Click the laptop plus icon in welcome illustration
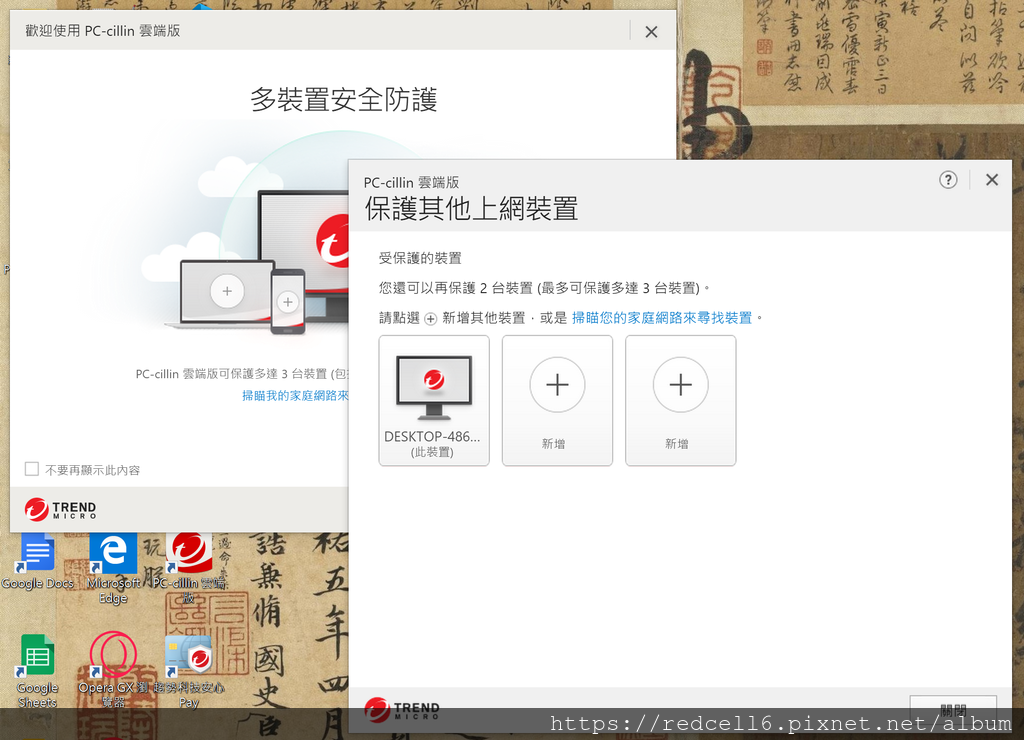The height and width of the screenshot is (740, 1024). point(227,291)
